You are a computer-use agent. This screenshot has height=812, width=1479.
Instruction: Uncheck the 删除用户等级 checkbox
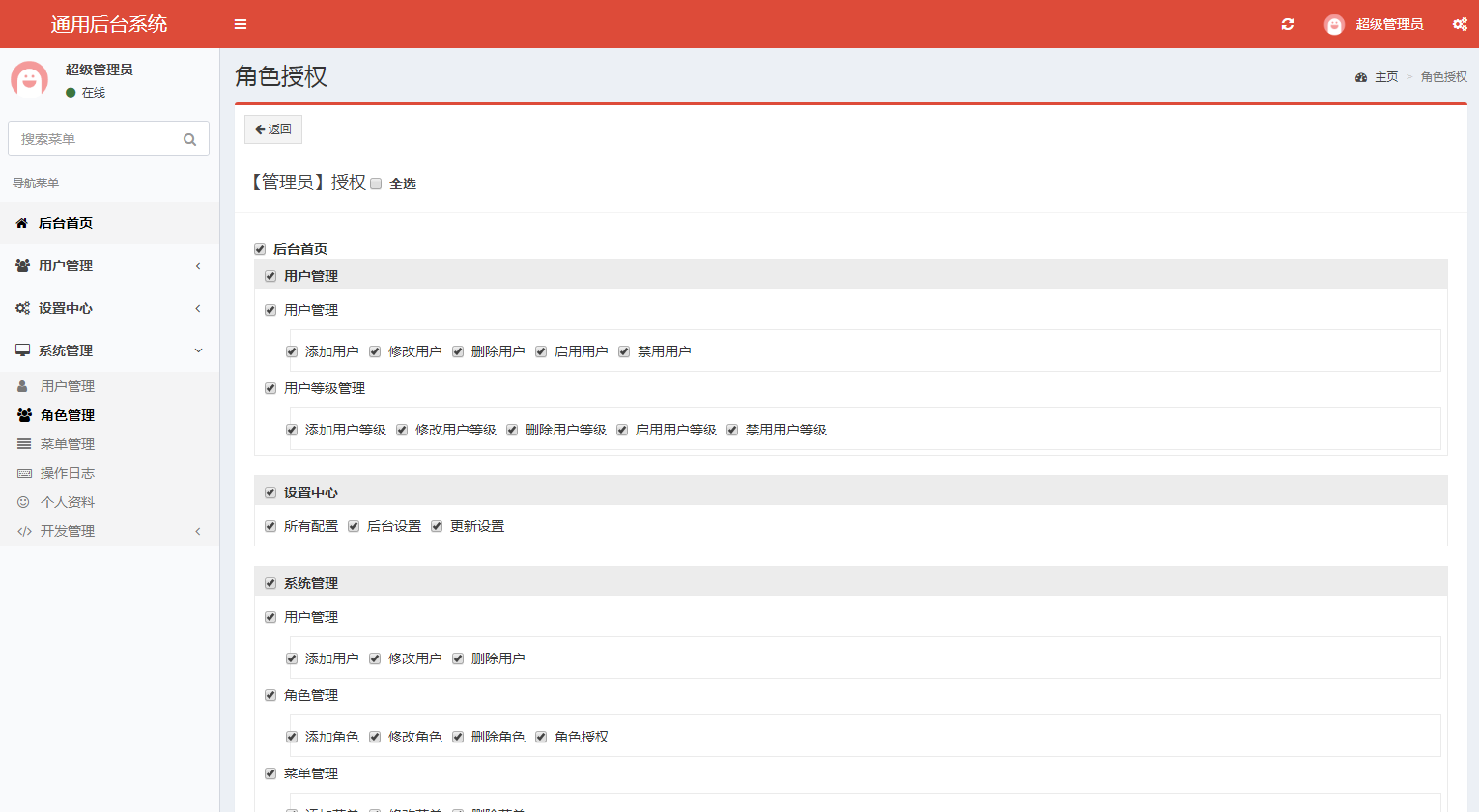click(512, 430)
